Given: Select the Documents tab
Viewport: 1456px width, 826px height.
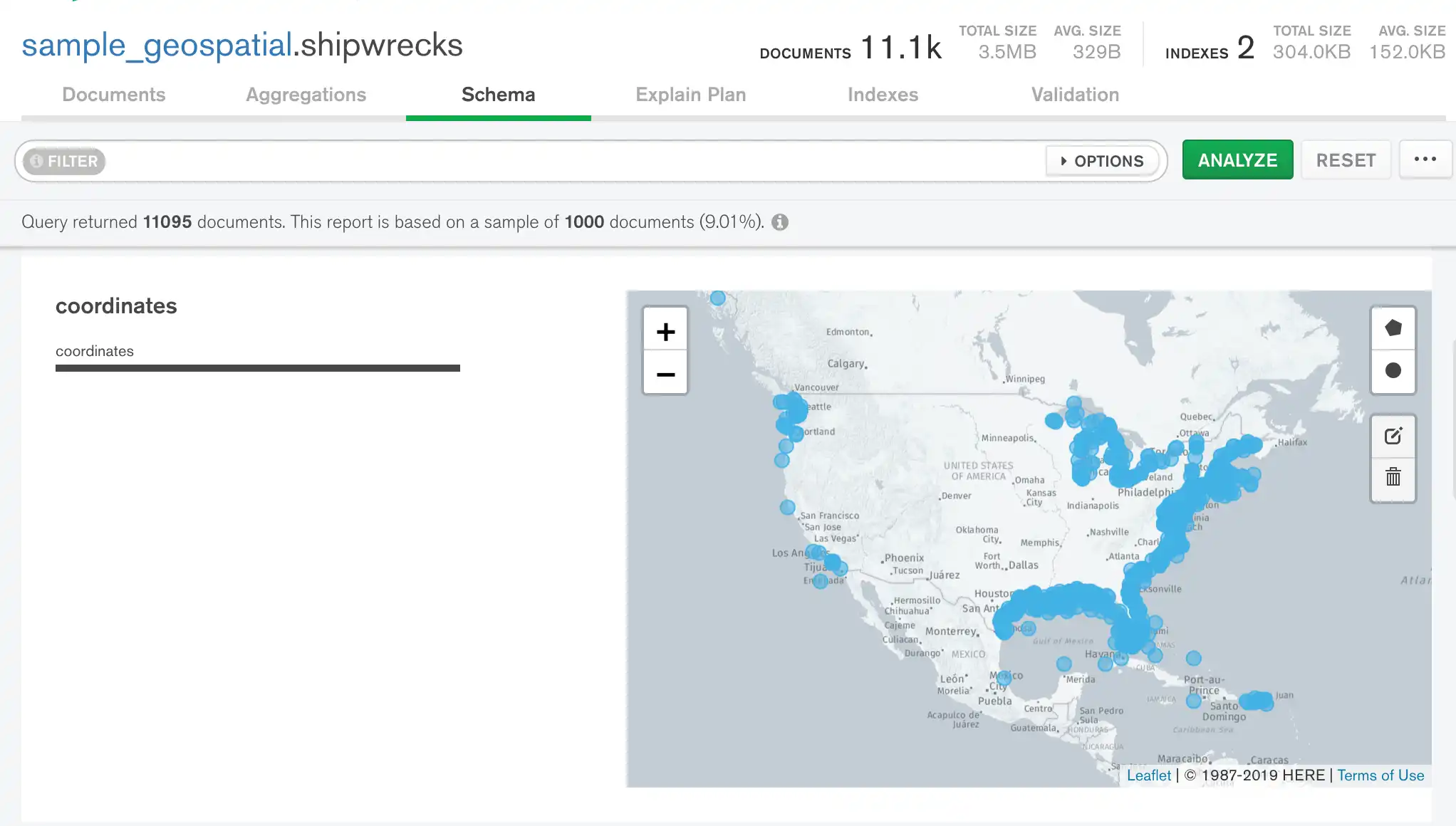Looking at the screenshot, I should point(114,94).
